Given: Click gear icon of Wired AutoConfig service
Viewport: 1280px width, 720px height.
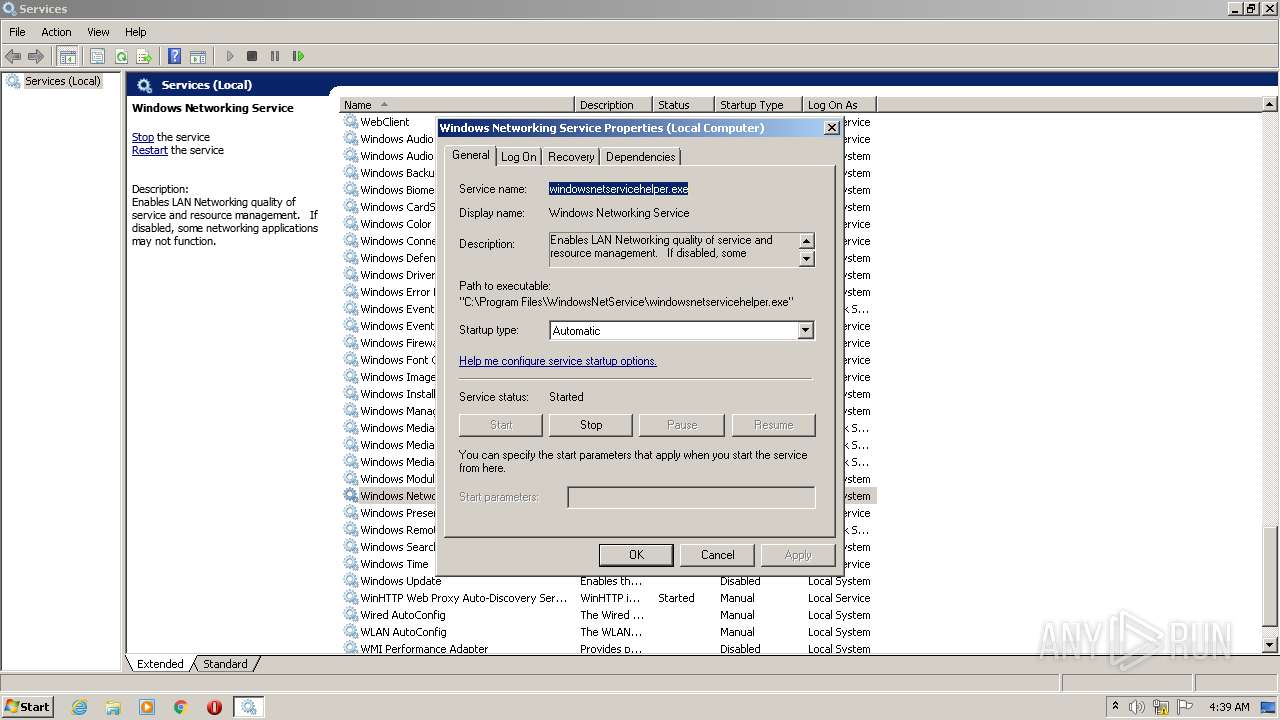Looking at the screenshot, I should coord(351,614).
